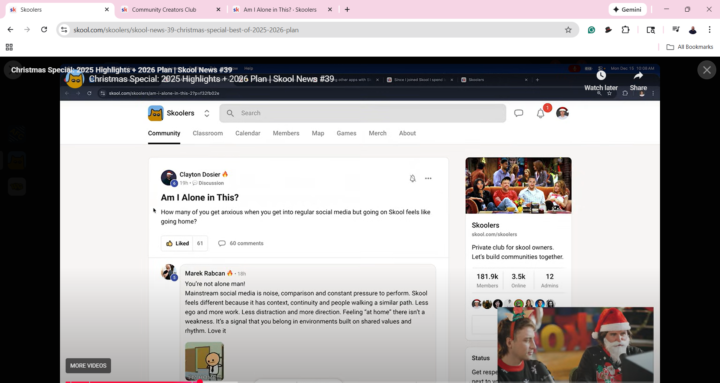
Task: Click the red video progress scrubber
Action: (200, 381)
